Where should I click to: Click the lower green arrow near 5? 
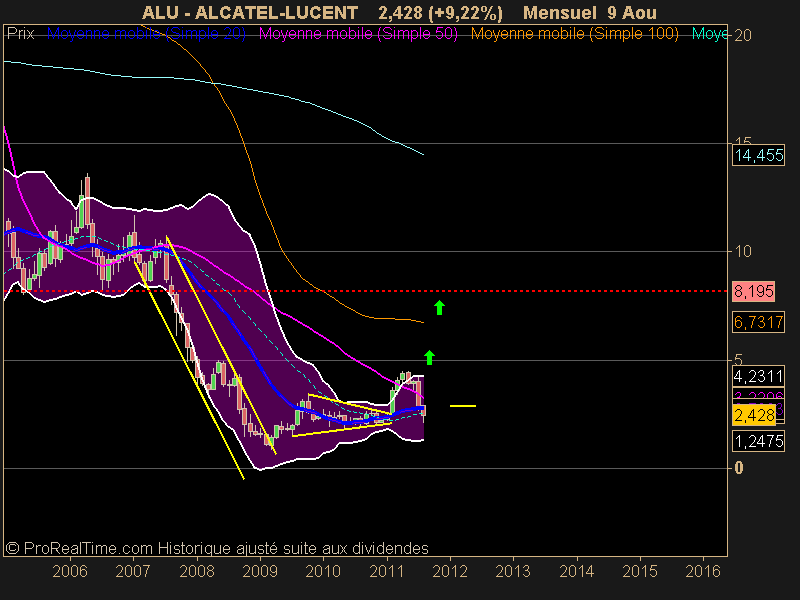click(430, 358)
